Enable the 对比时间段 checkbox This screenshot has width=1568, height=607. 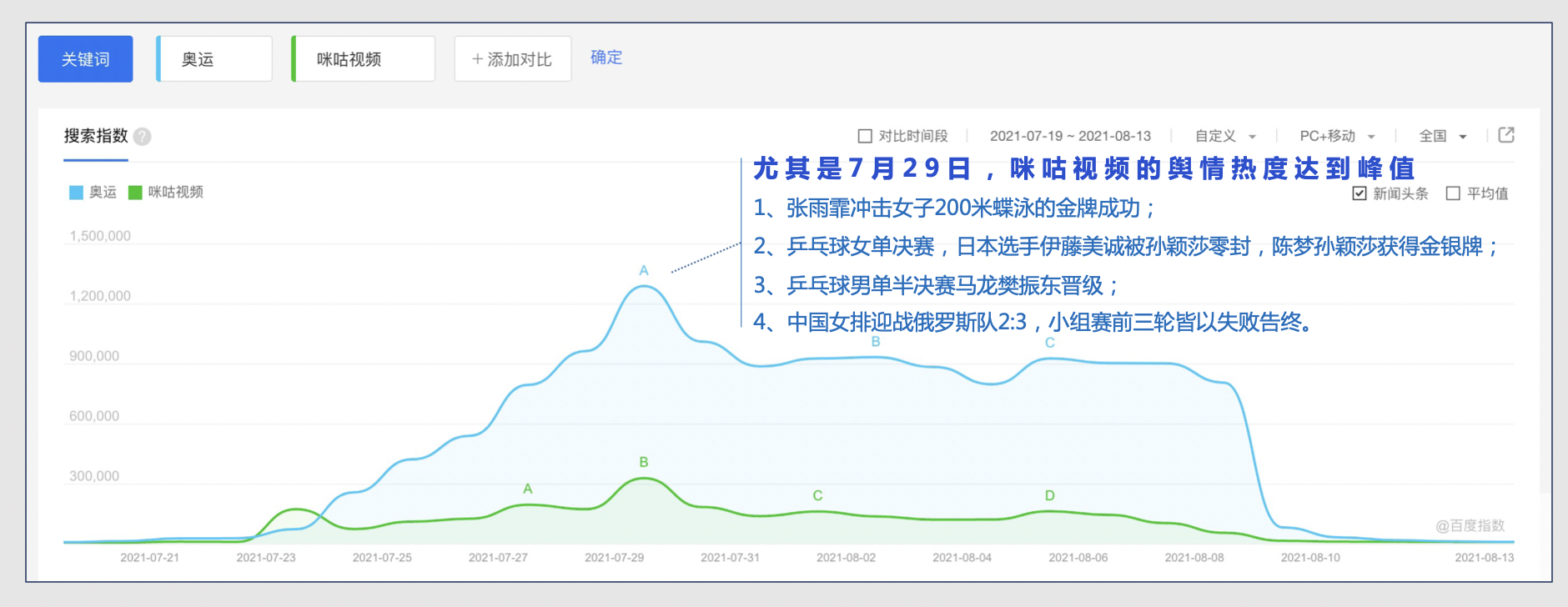tap(865, 136)
